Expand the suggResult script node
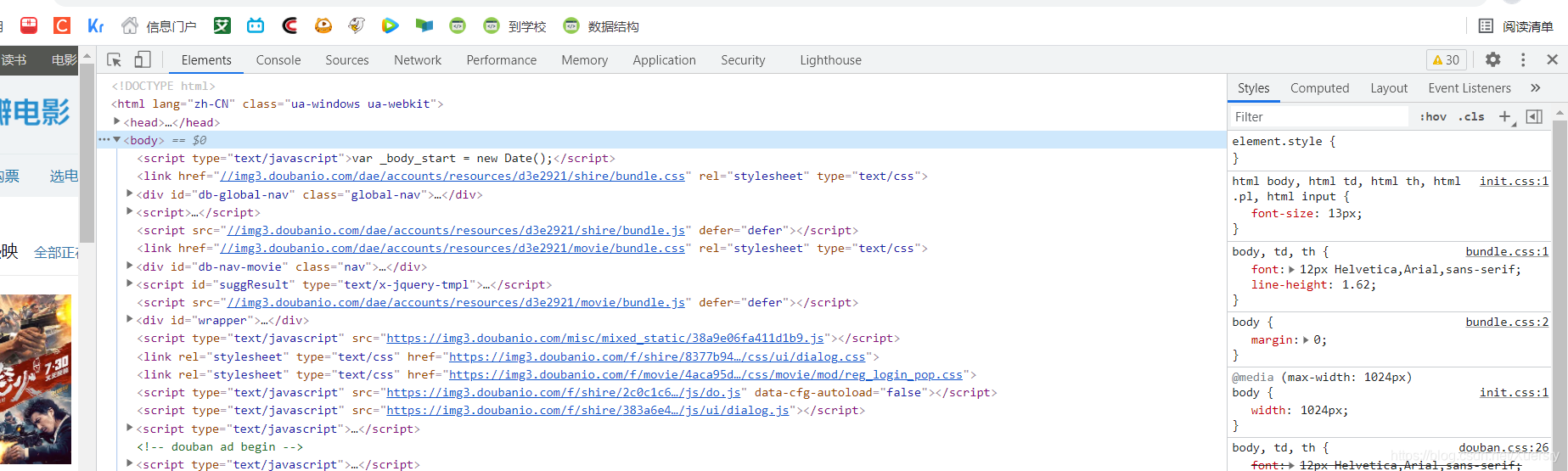 click(x=130, y=283)
